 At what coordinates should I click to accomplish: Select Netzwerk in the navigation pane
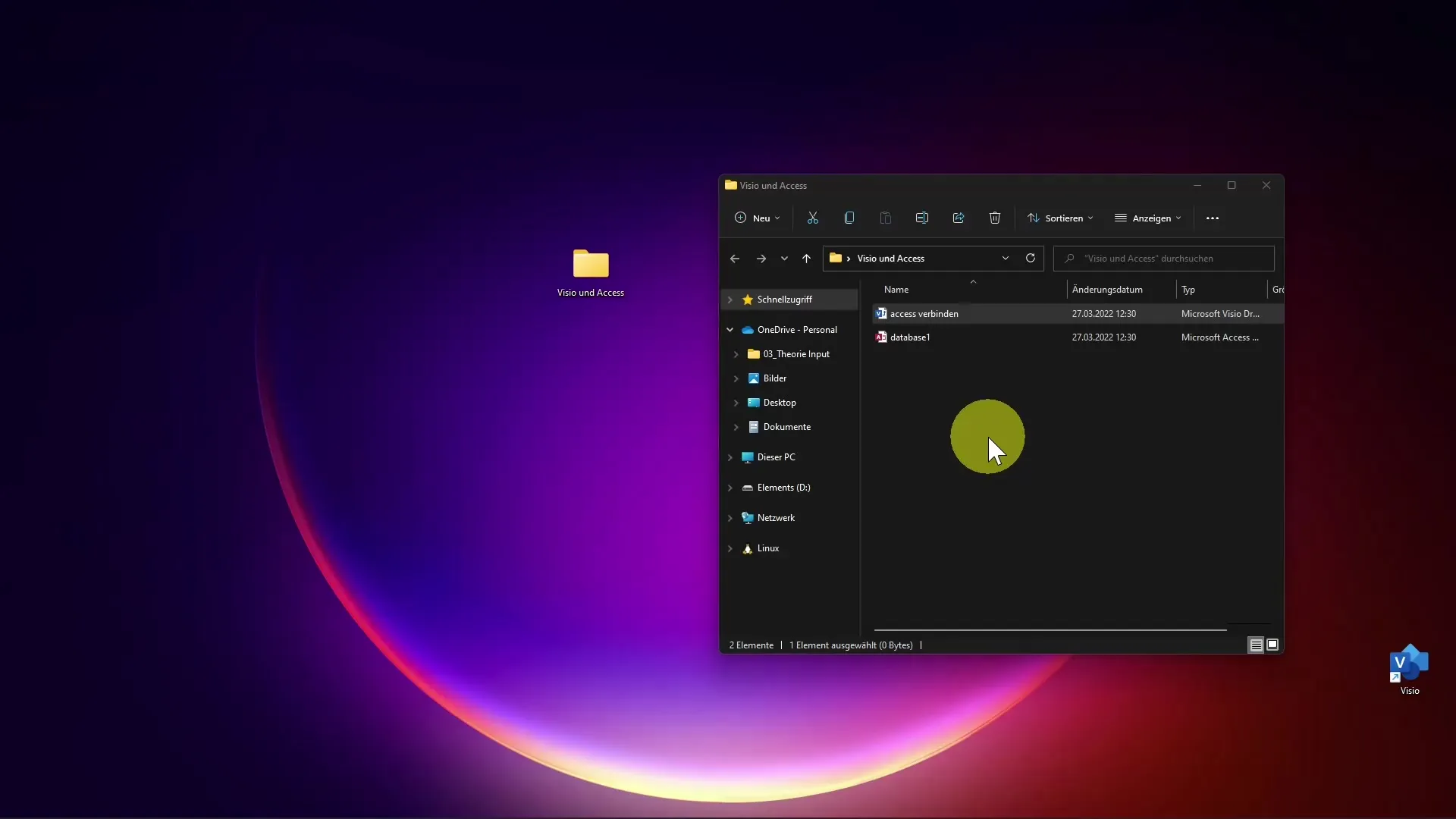776,518
